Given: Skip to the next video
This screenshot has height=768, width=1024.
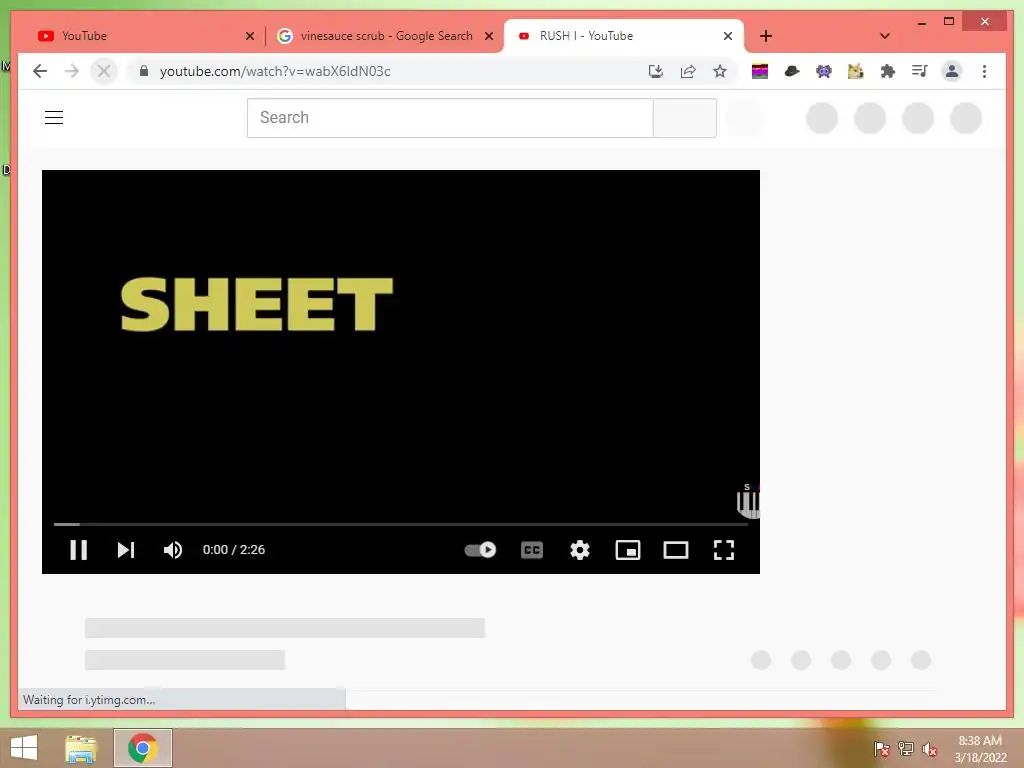Looking at the screenshot, I should pyautogui.click(x=125, y=550).
